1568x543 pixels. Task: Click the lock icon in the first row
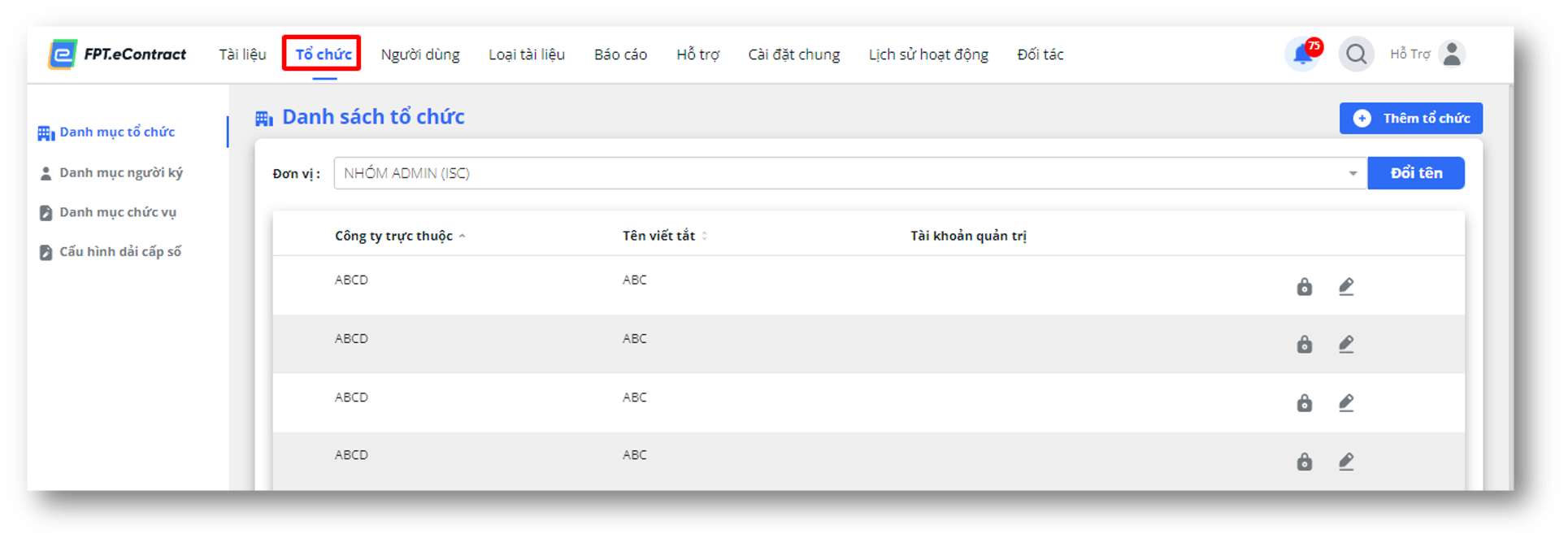click(1305, 287)
